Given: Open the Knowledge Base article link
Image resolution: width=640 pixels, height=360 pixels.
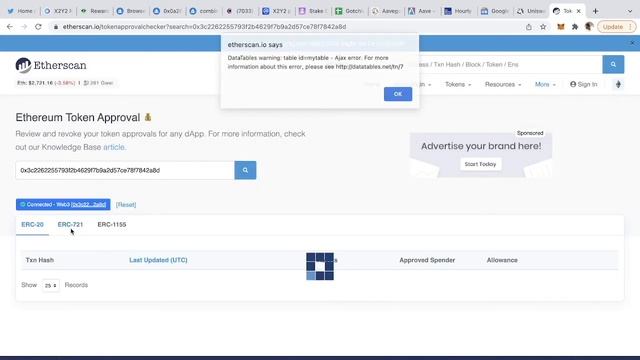Looking at the screenshot, I should 113,147.
